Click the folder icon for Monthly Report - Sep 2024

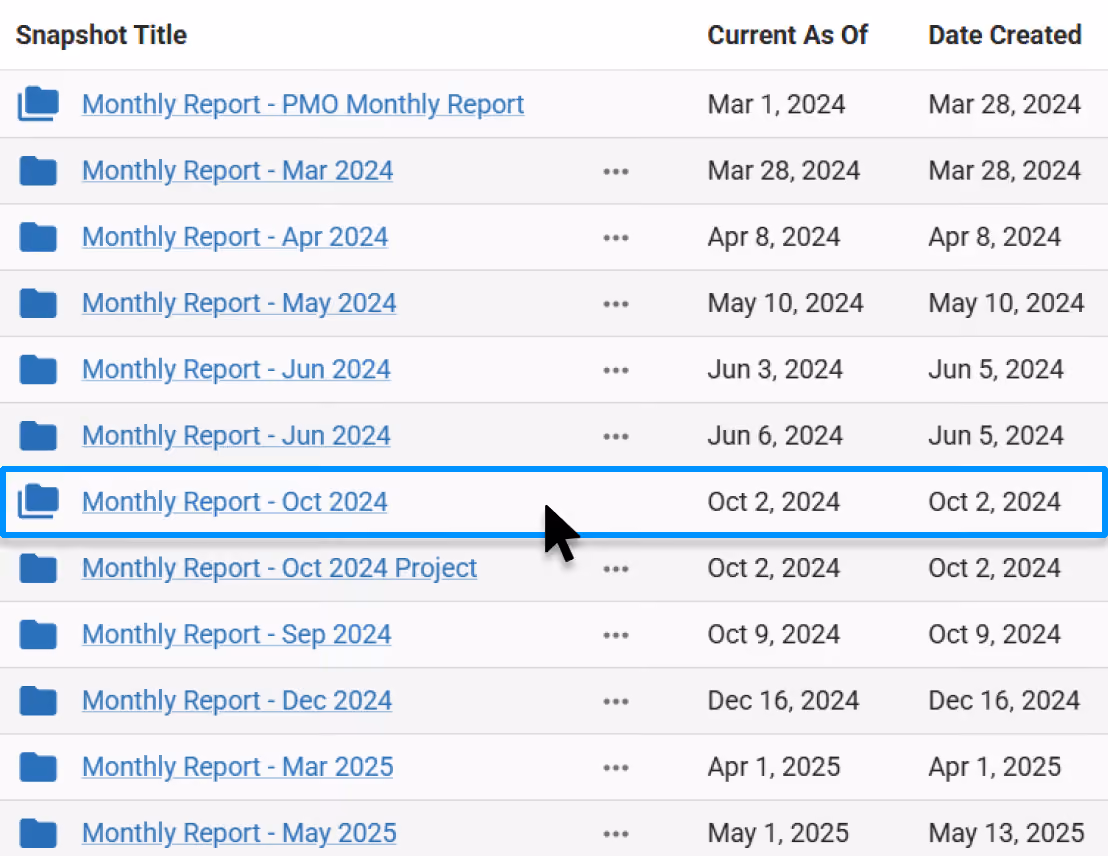coord(38,634)
